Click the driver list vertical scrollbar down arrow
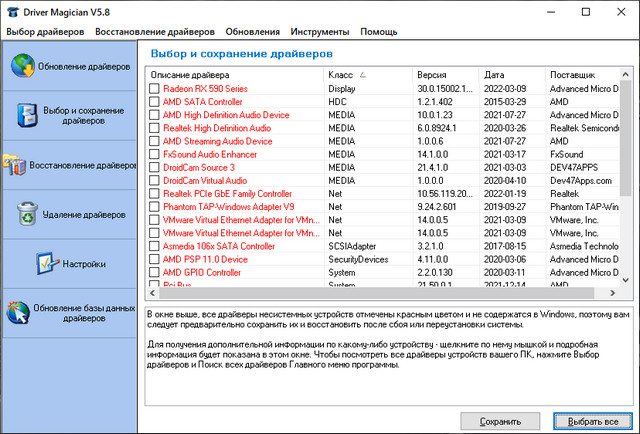This screenshot has height=434, width=640. pos(626,281)
